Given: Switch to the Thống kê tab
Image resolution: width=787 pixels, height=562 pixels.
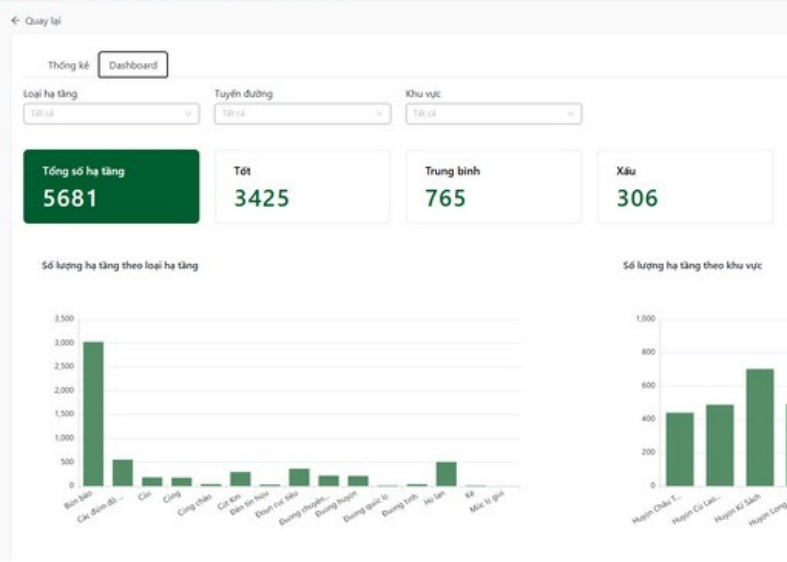Looking at the screenshot, I should coord(68,65).
